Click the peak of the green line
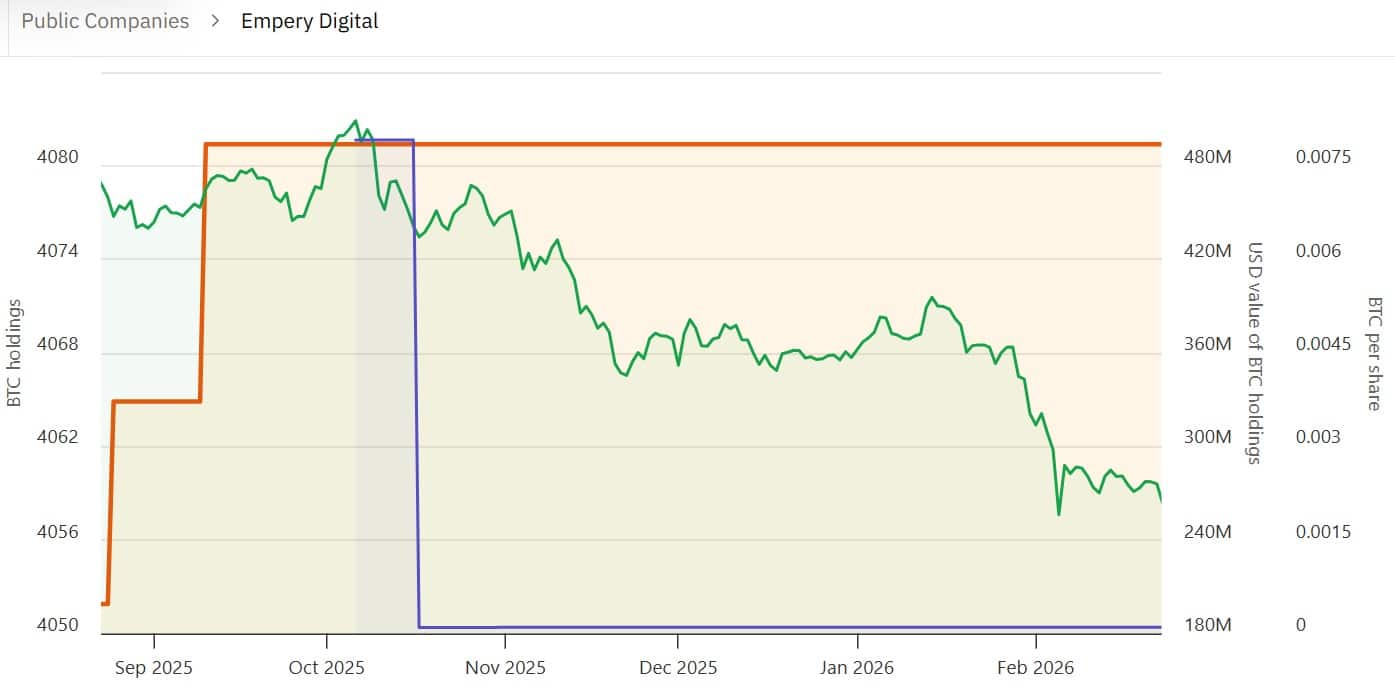The image size is (1395, 697). click(x=355, y=120)
